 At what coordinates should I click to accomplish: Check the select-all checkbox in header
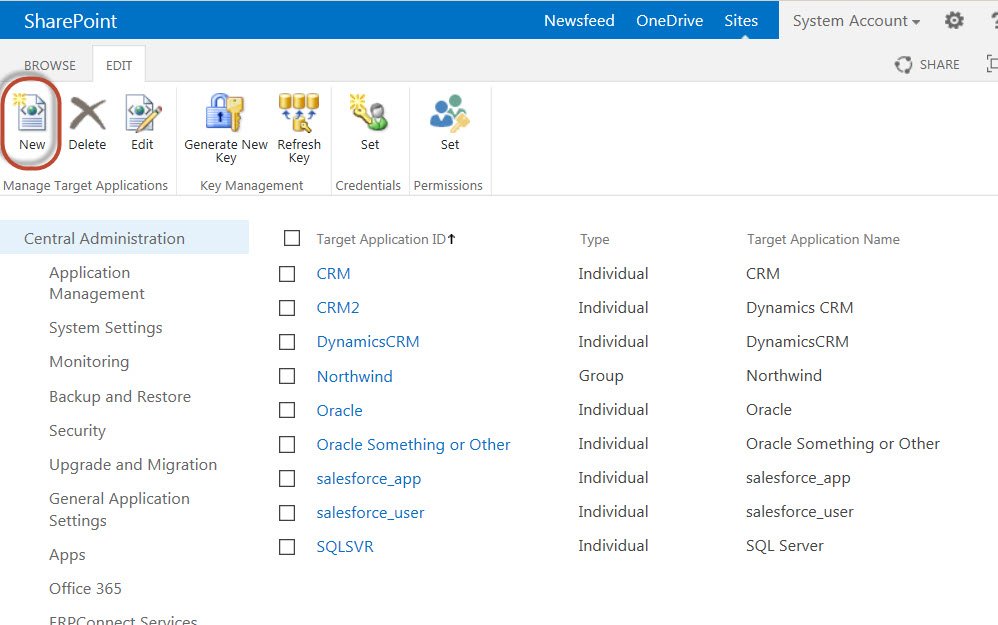click(292, 238)
